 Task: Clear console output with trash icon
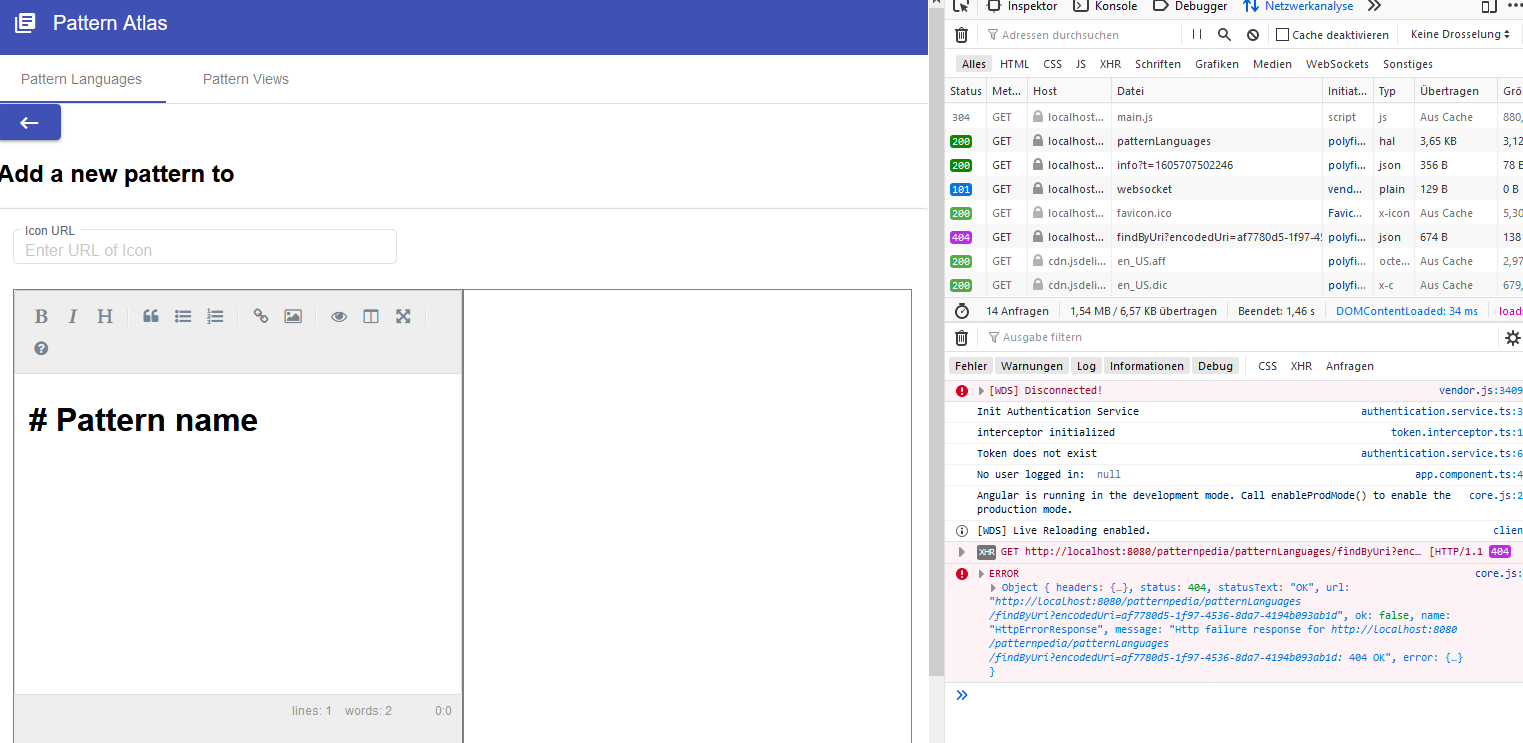pyautogui.click(x=961, y=338)
